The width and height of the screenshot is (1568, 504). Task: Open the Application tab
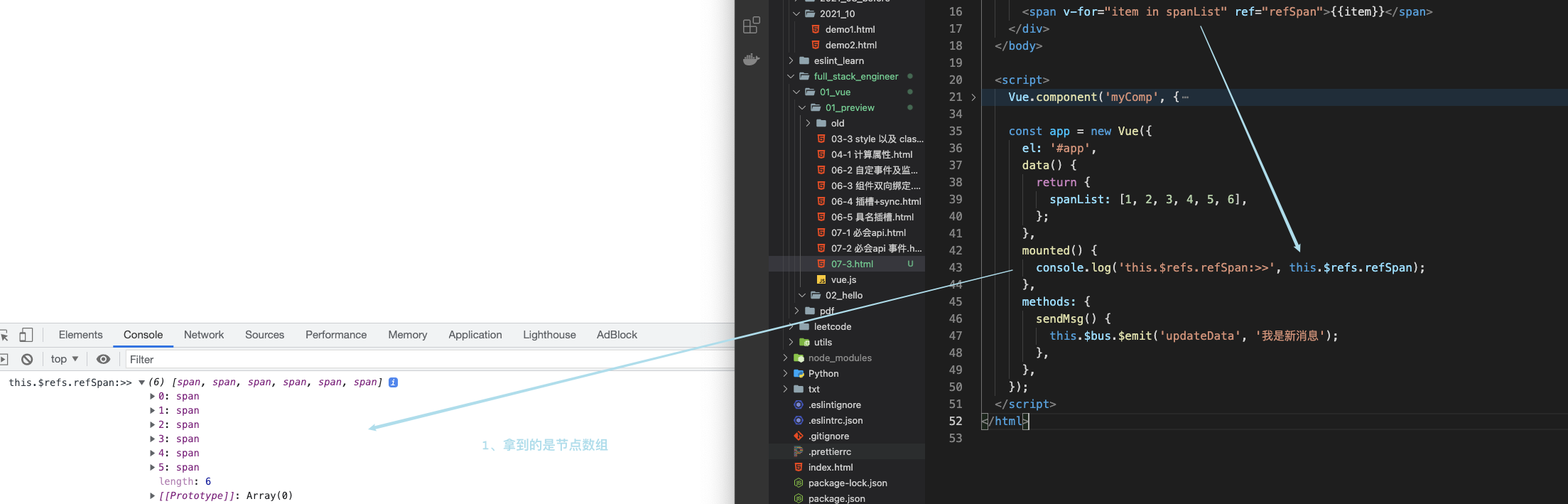point(475,335)
